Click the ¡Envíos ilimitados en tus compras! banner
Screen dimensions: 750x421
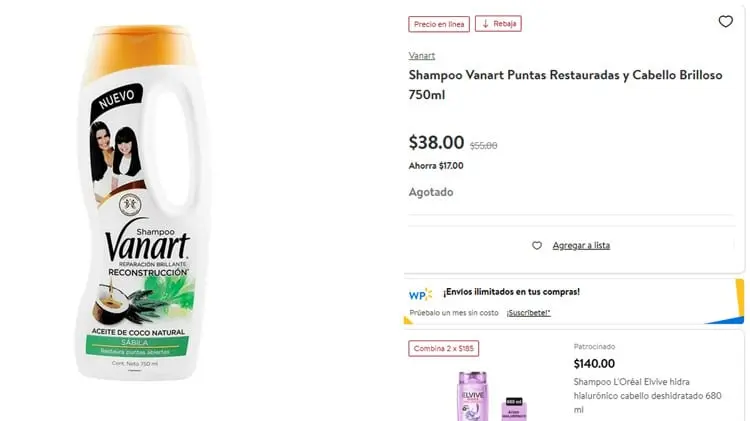(574, 301)
